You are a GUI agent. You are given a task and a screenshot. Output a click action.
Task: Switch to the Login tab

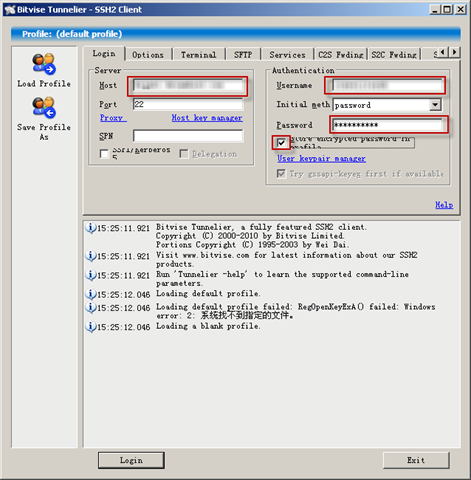[104, 53]
